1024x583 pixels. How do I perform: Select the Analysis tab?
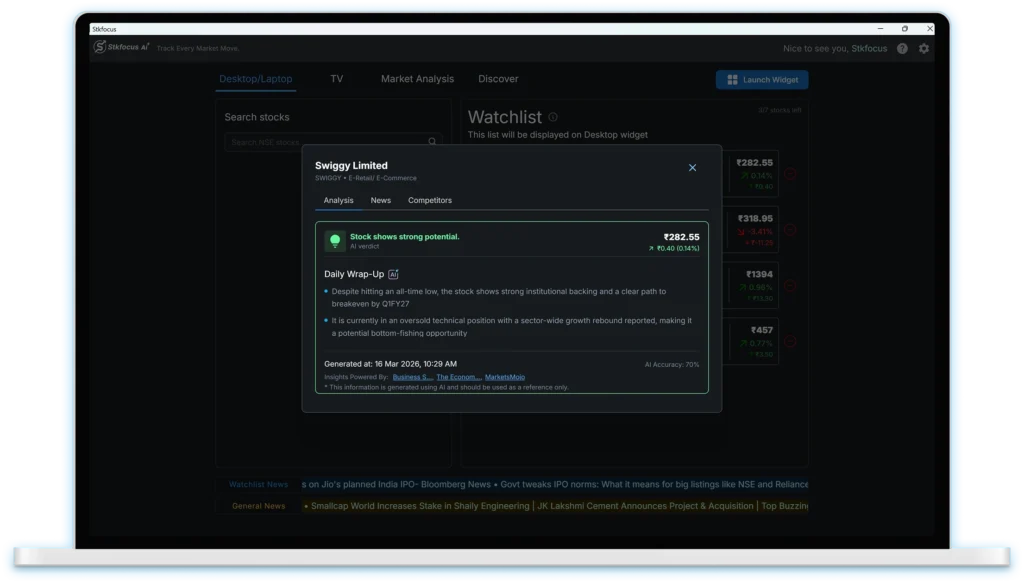pos(338,200)
